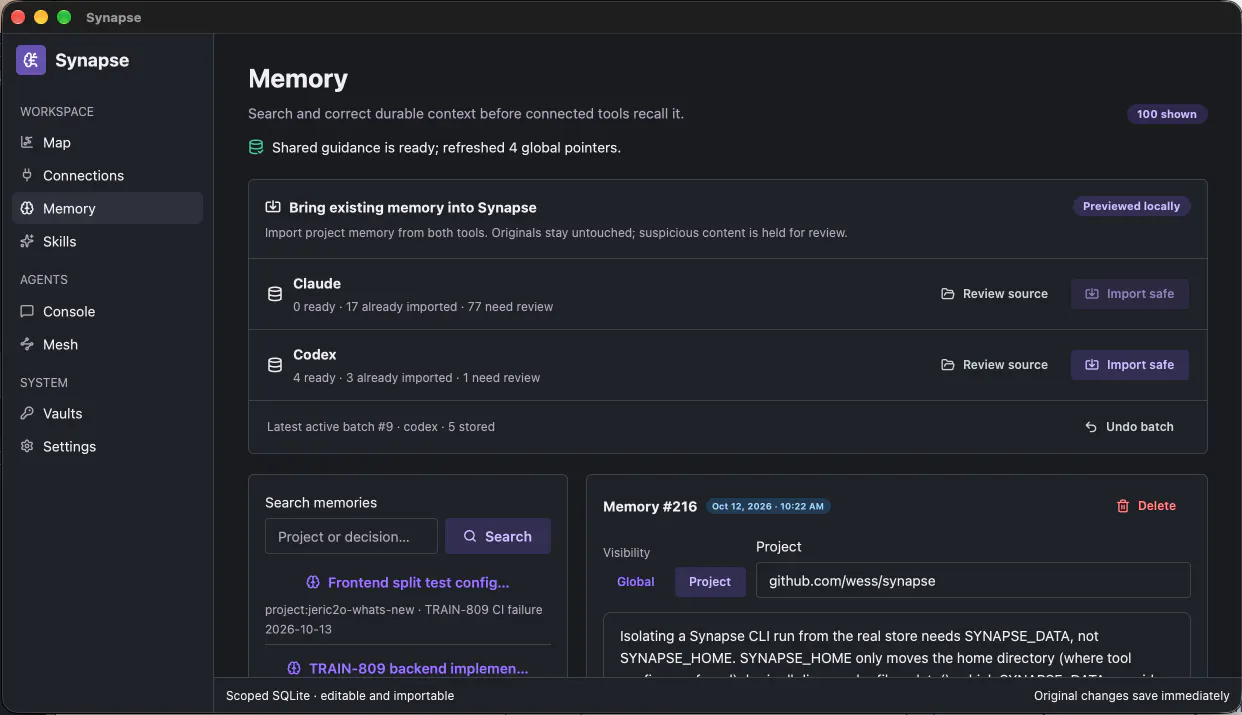The image size is (1242, 715).
Task: Open TRAIN-809 backend implementation memory
Action: pos(408,669)
